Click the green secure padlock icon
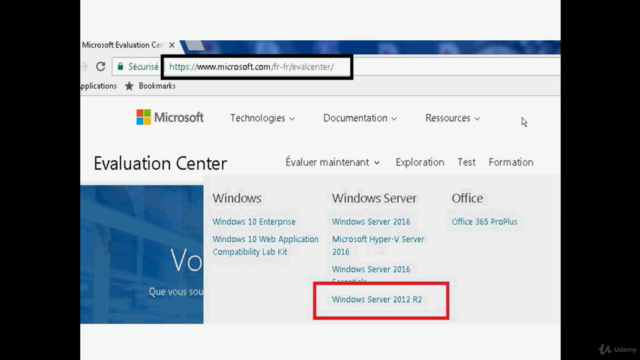 coord(120,66)
